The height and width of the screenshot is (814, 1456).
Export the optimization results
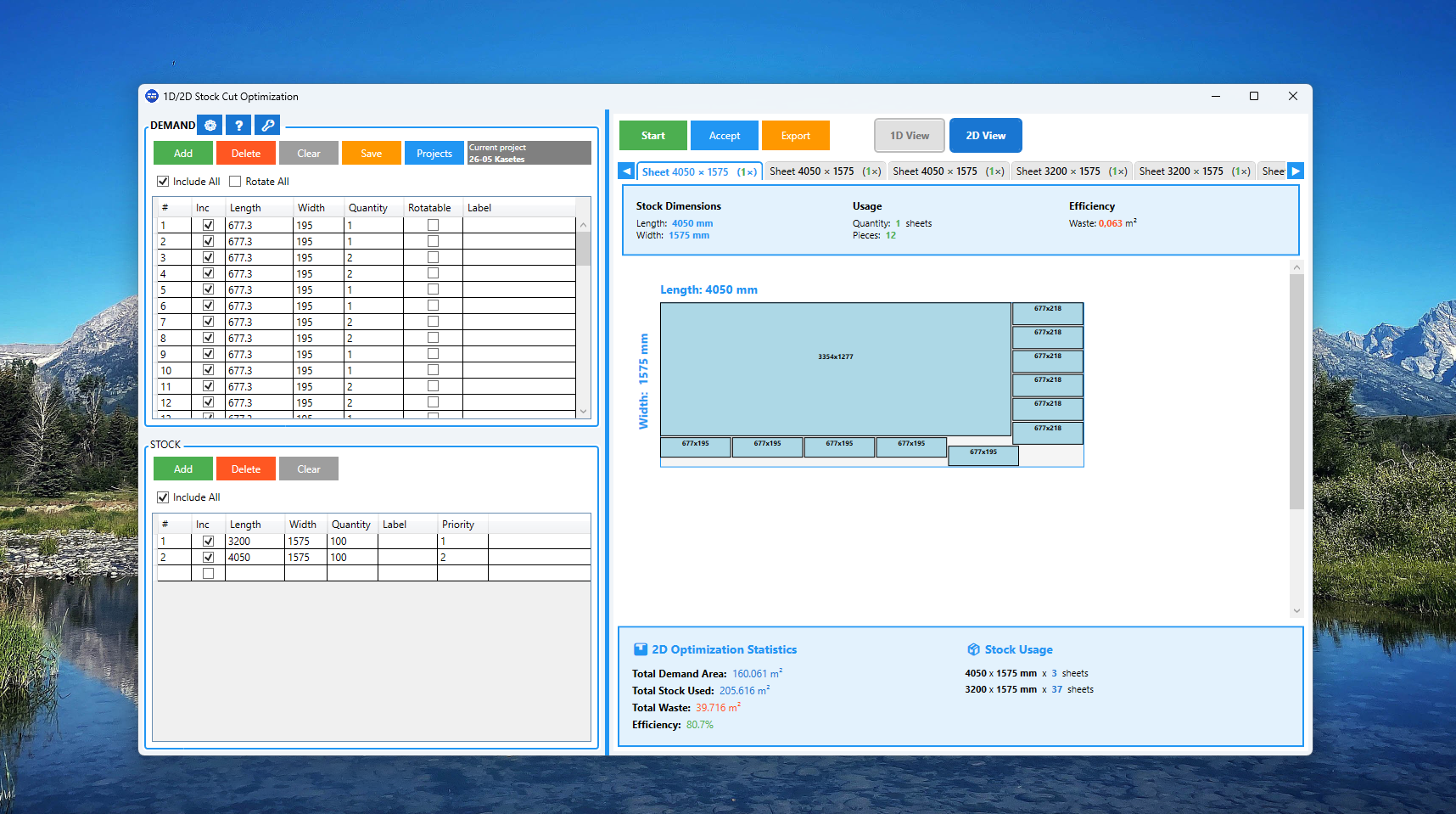click(x=795, y=135)
